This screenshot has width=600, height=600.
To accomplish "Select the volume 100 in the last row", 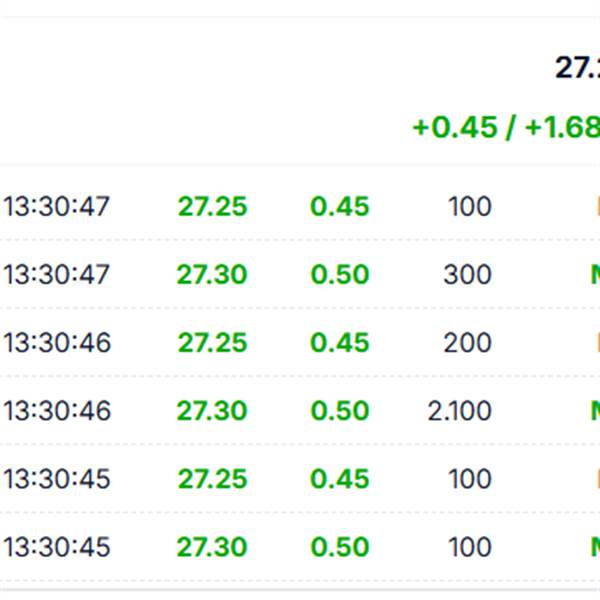I will [x=470, y=546].
